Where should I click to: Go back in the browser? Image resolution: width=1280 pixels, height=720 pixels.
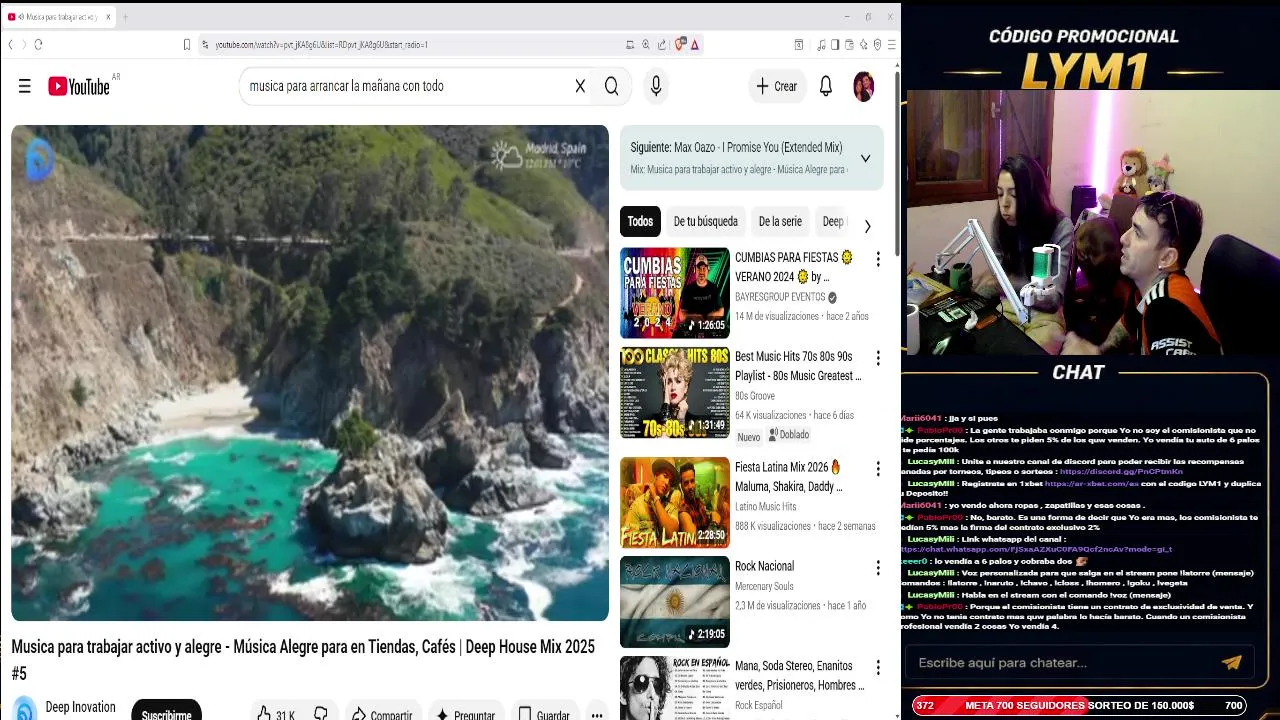click(10, 44)
